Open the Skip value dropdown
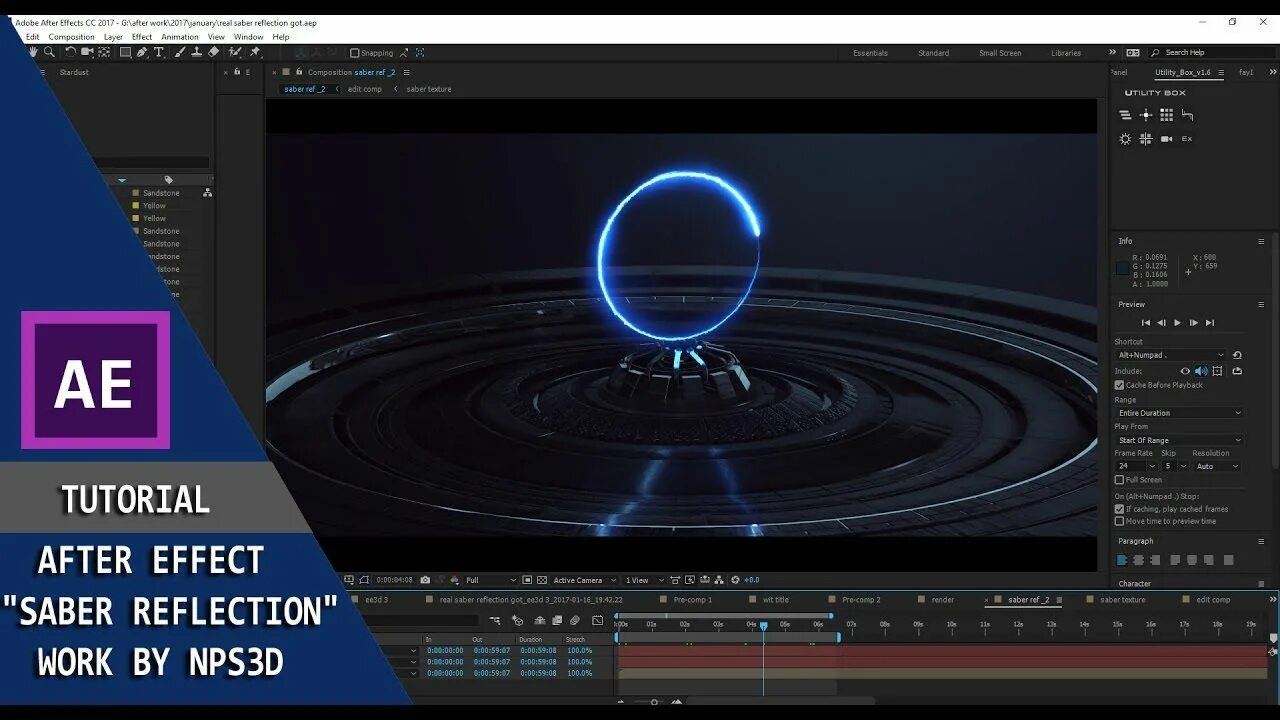The image size is (1280, 720). coord(1175,466)
